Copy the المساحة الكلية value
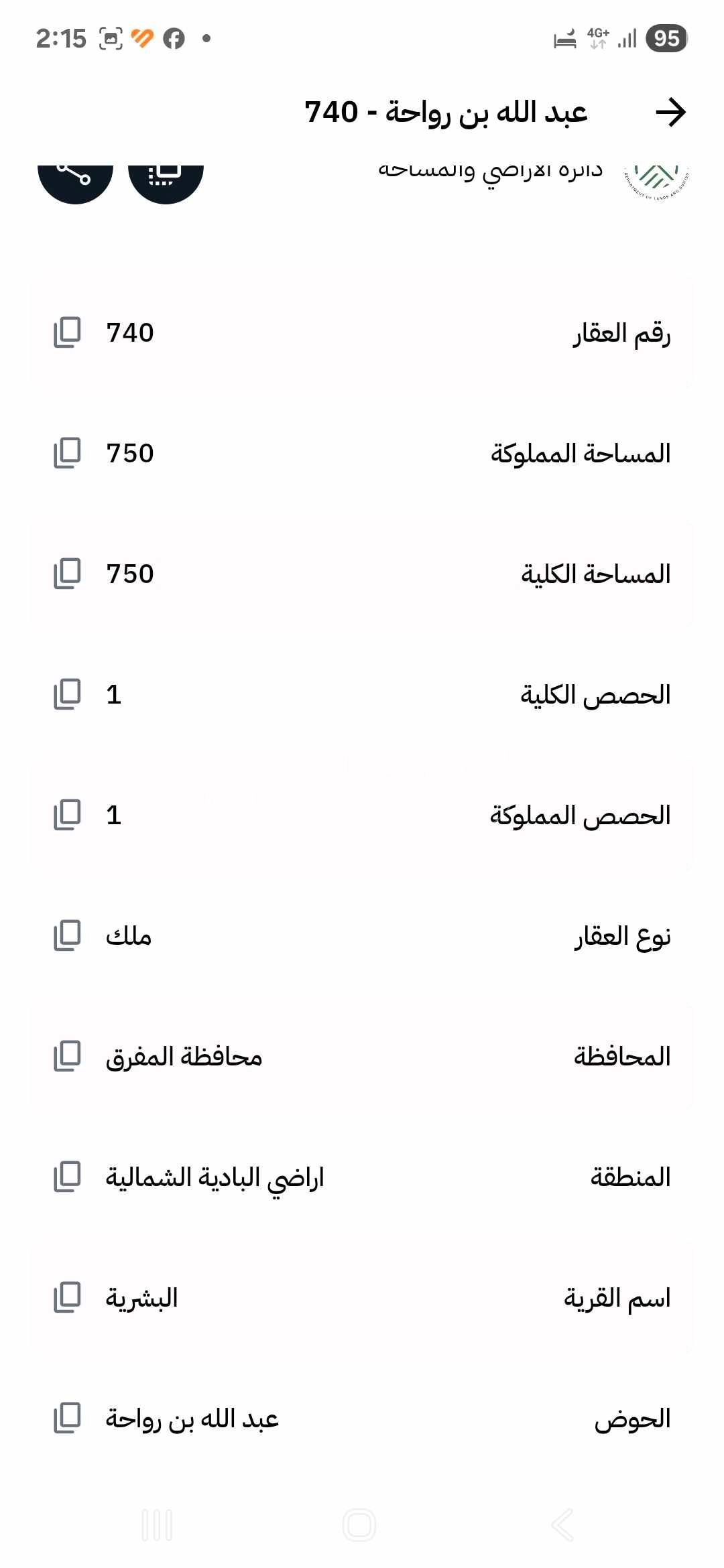724x1568 pixels. (x=67, y=574)
